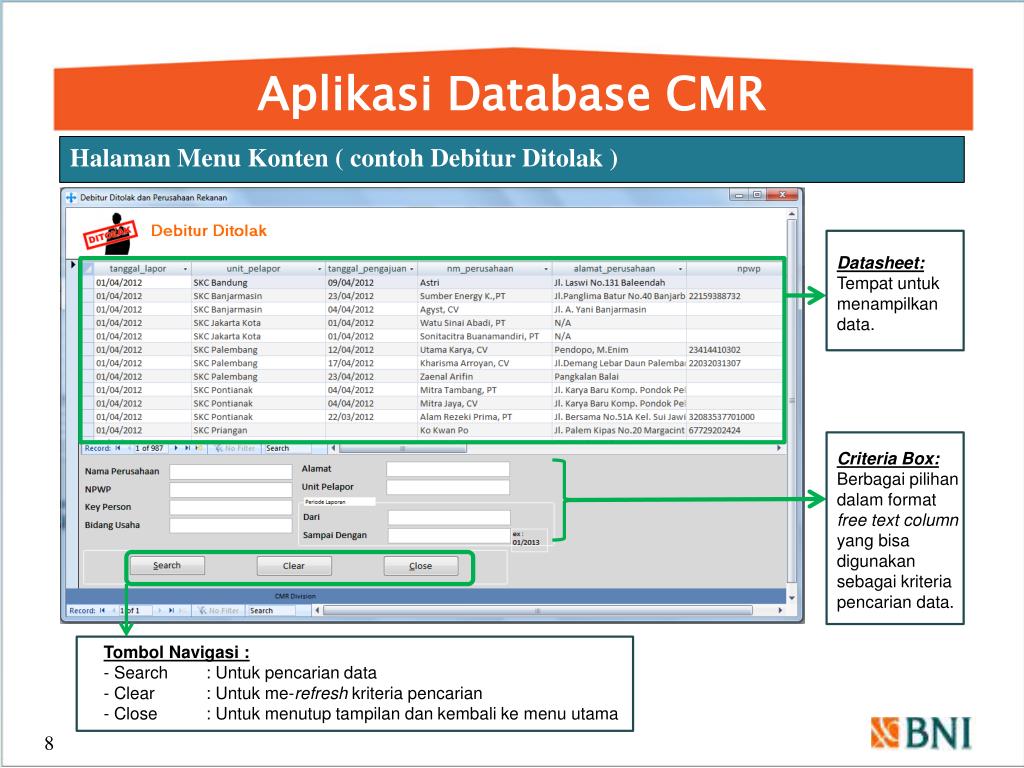This screenshot has height=768, width=1024.
Task: Select cell 'Zaenal Arifin'
Action: pos(485,377)
